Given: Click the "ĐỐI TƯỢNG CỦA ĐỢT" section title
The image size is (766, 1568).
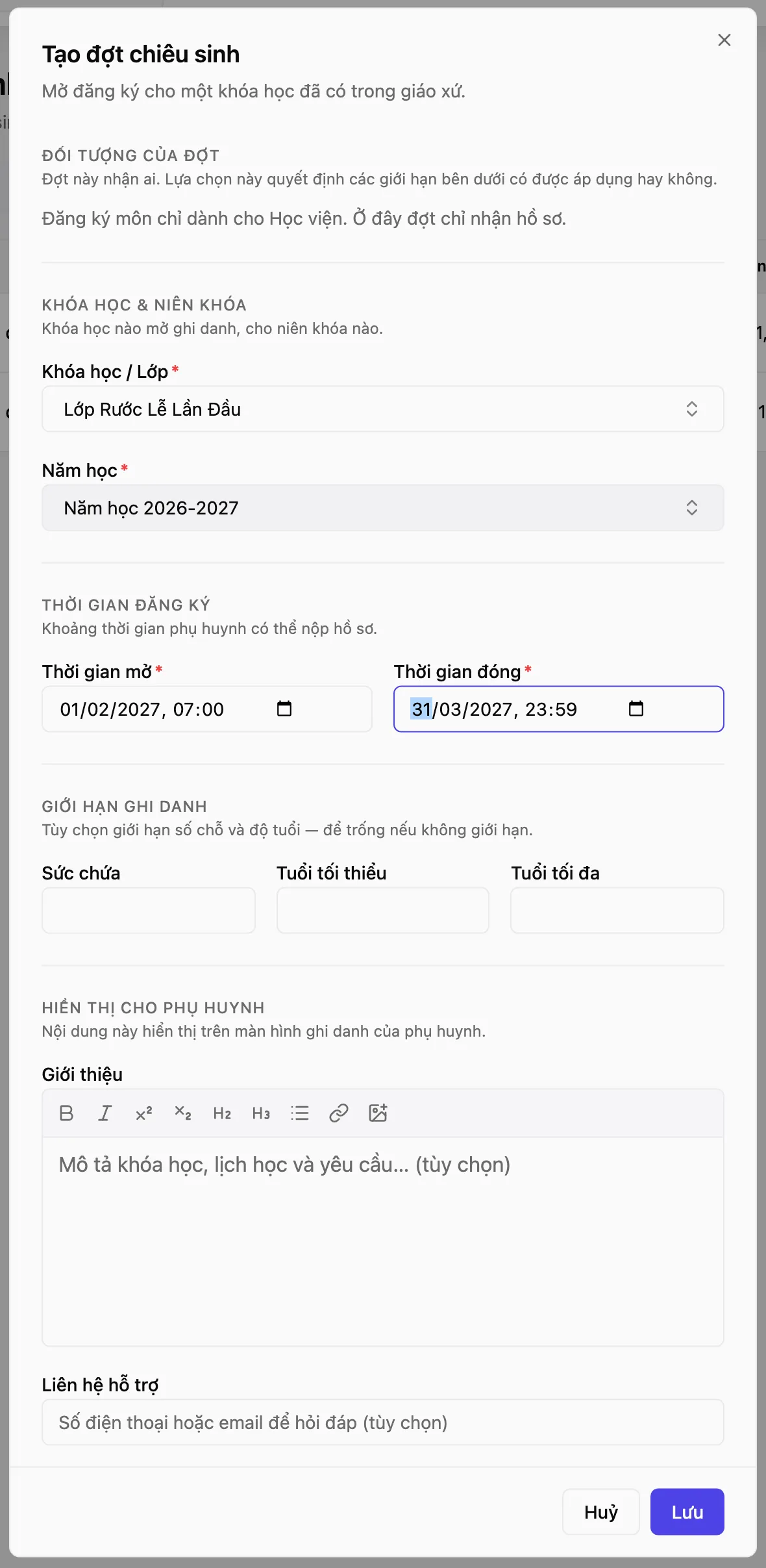Looking at the screenshot, I should (130, 156).
